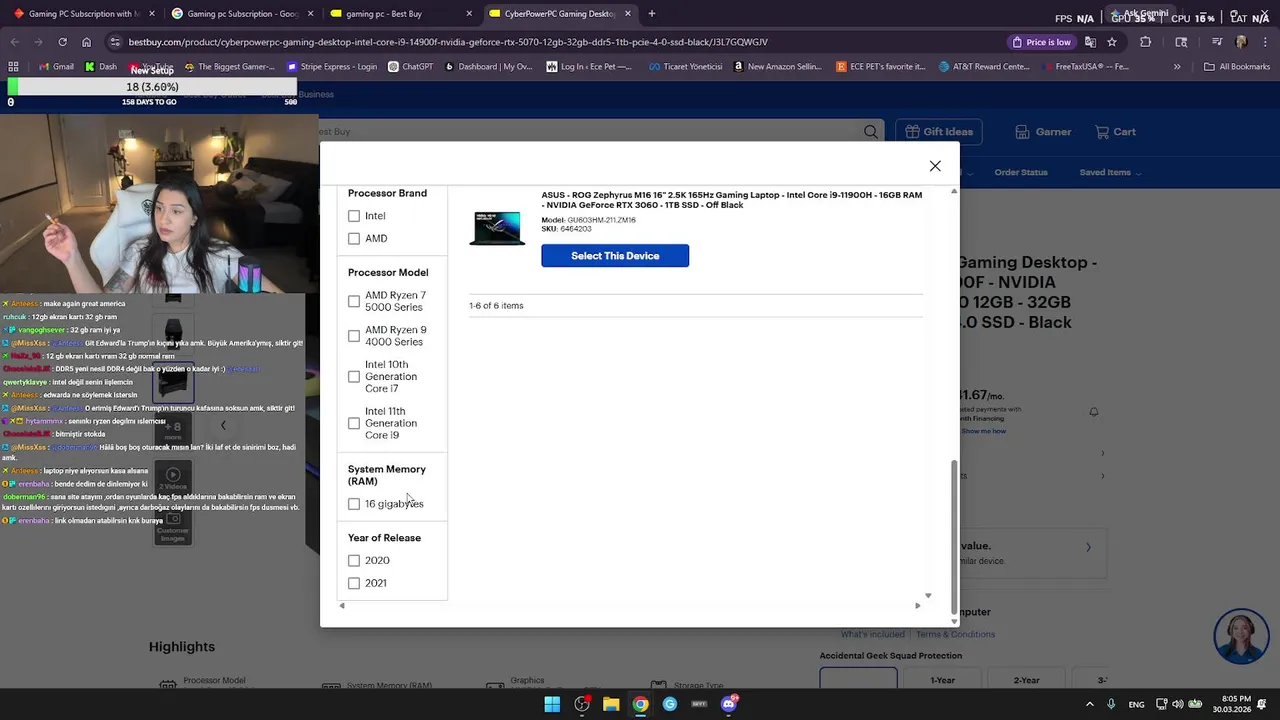Open the ASUS ROG Zephyrus M16 title link

(x=731, y=200)
